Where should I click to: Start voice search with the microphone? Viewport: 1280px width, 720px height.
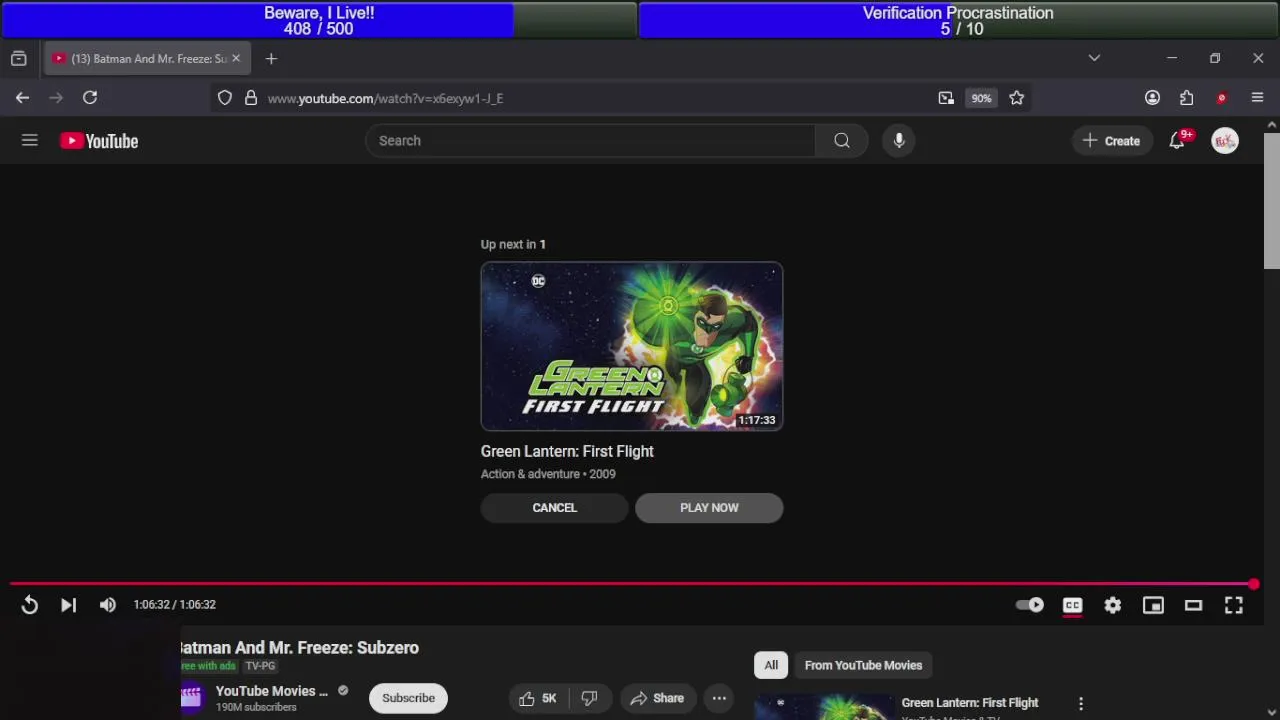(x=899, y=141)
